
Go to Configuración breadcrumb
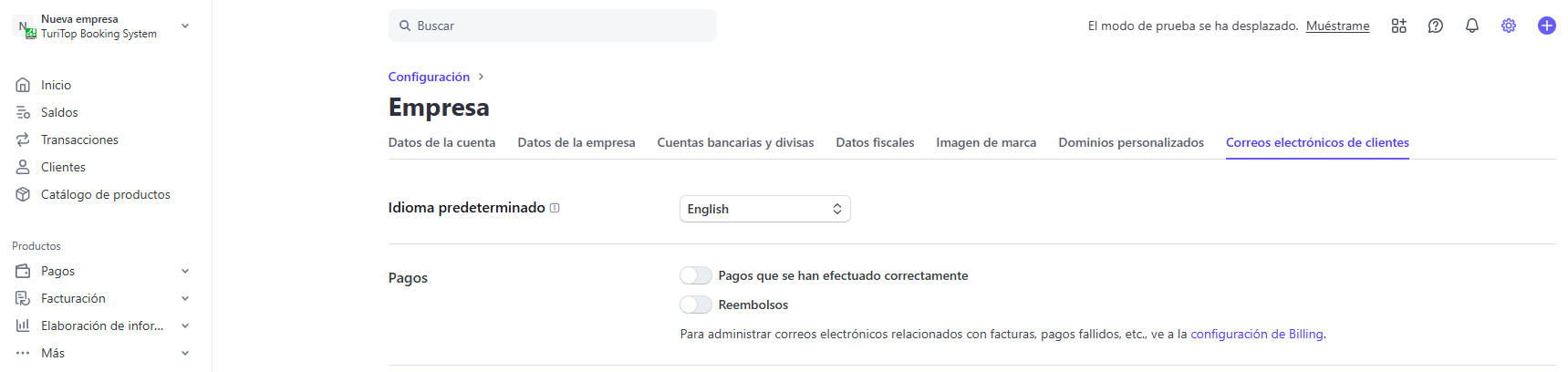tap(429, 77)
